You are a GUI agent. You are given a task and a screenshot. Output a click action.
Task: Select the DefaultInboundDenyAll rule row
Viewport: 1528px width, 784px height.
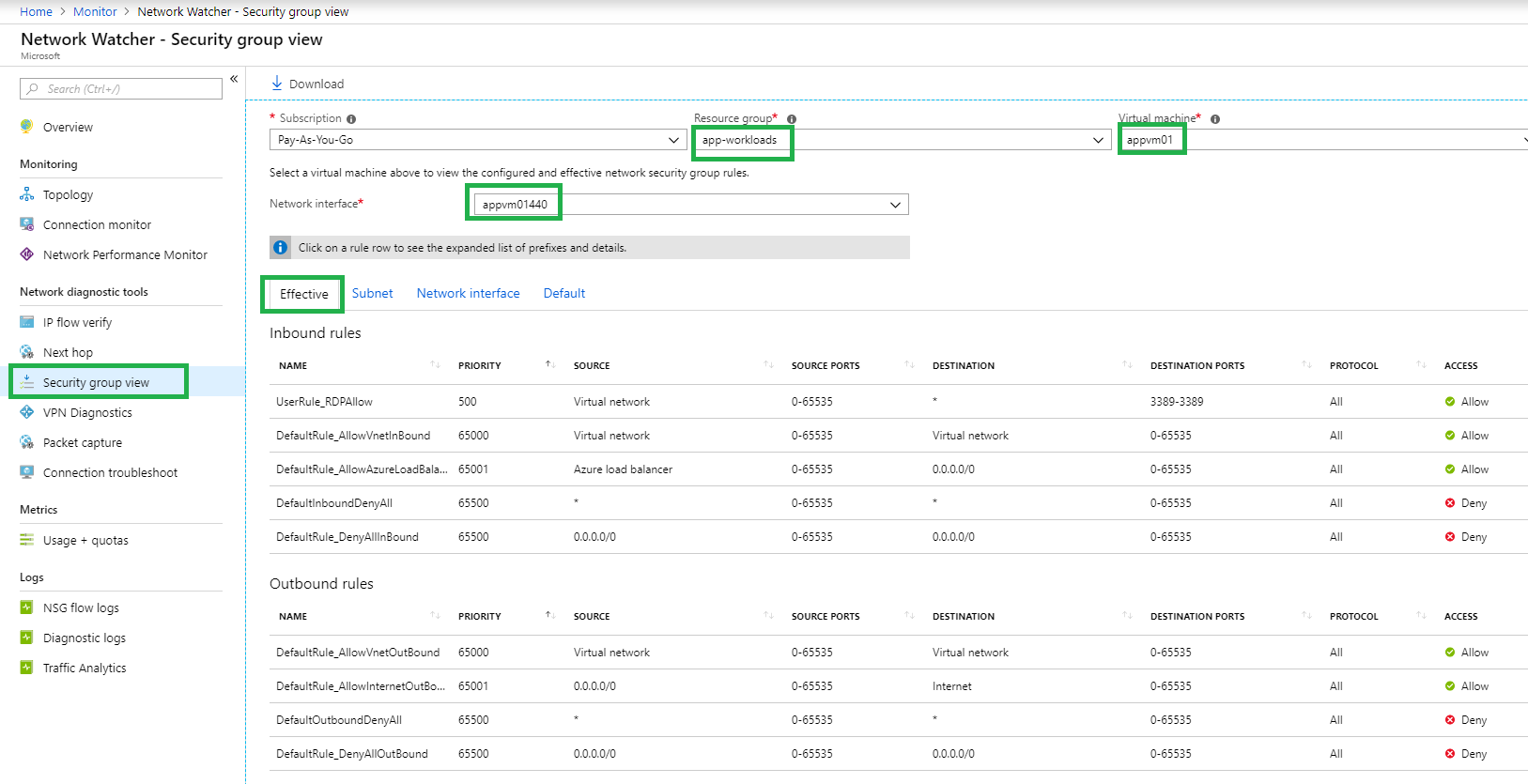click(899, 503)
